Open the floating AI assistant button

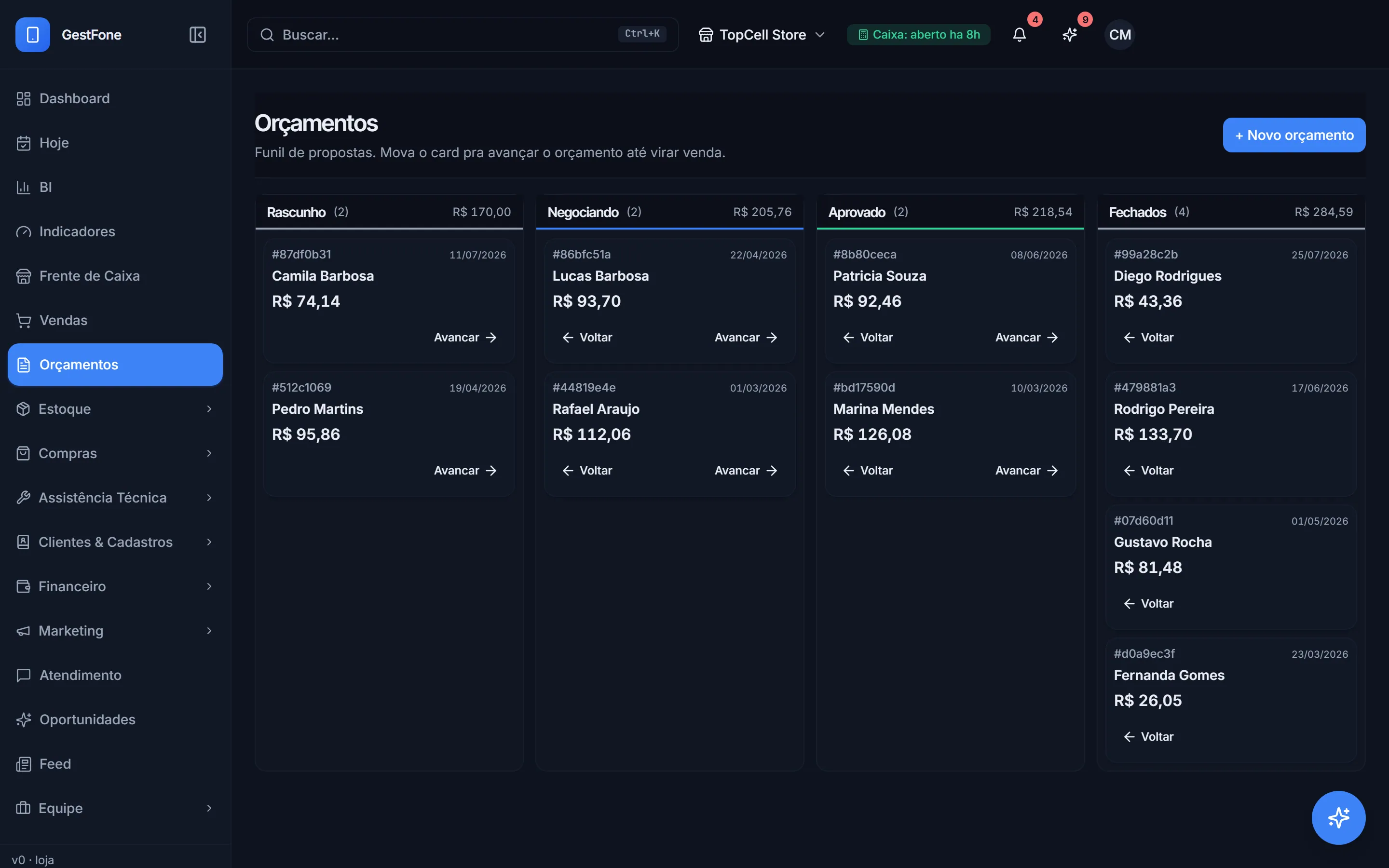(x=1338, y=817)
